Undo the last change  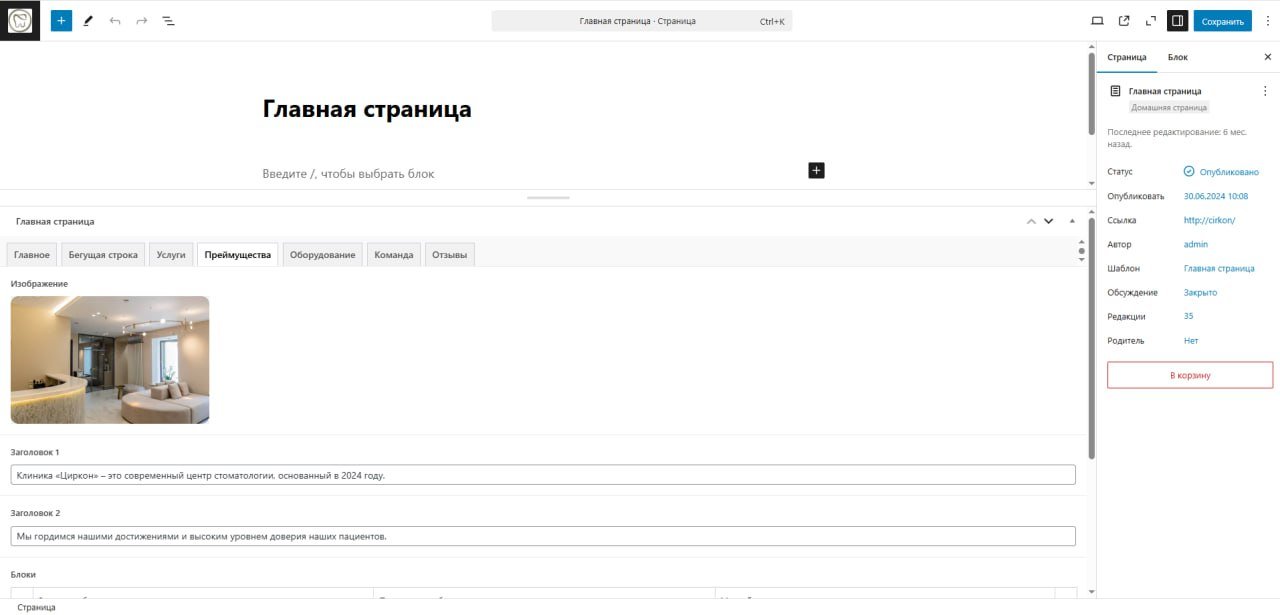click(x=115, y=20)
